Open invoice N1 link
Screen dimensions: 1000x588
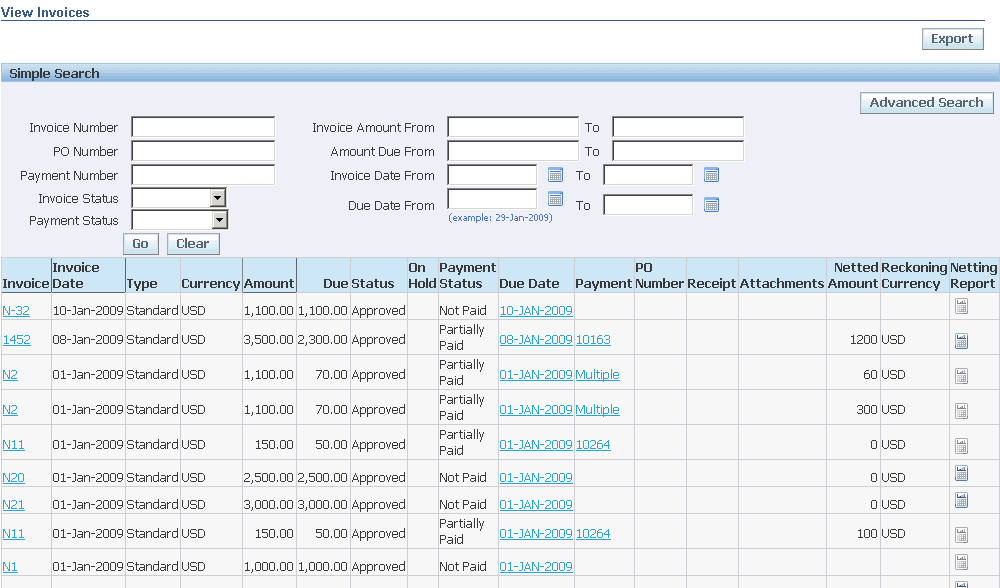point(10,566)
